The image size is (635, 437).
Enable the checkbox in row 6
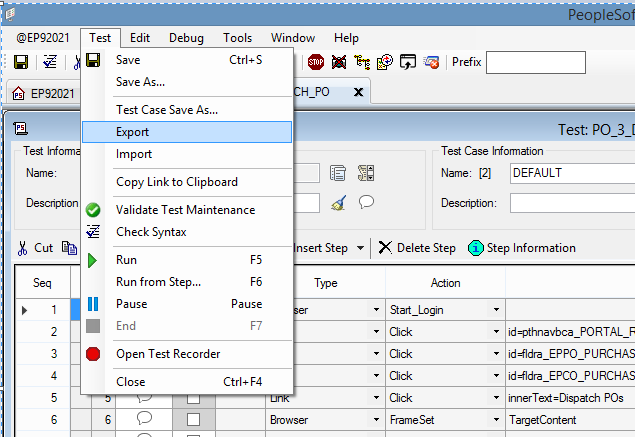194,420
